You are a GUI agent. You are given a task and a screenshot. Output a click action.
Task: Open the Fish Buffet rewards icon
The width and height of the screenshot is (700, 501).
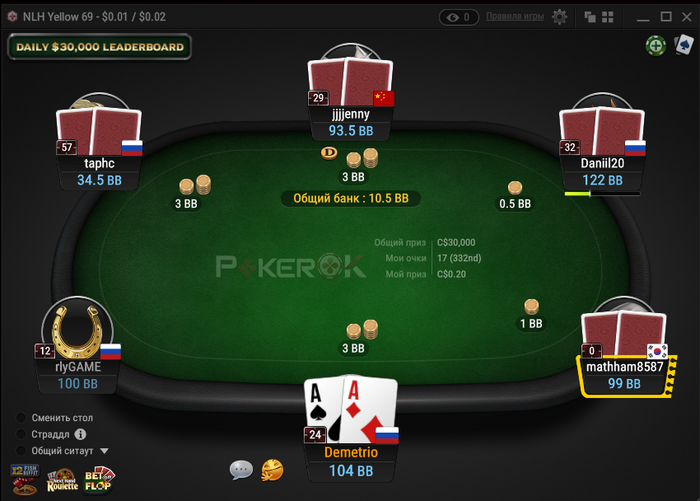point(25,479)
